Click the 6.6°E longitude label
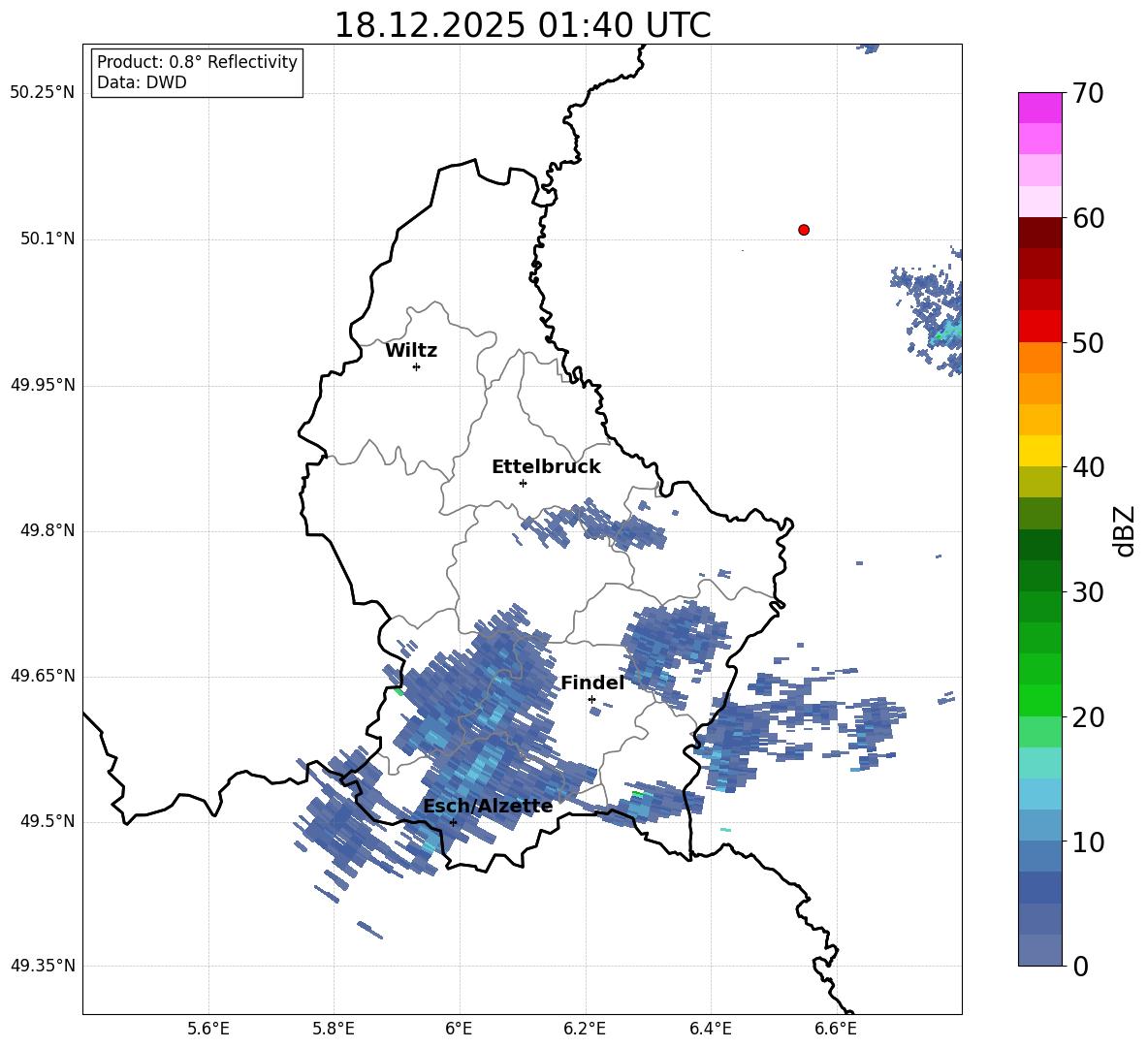 (836, 1030)
